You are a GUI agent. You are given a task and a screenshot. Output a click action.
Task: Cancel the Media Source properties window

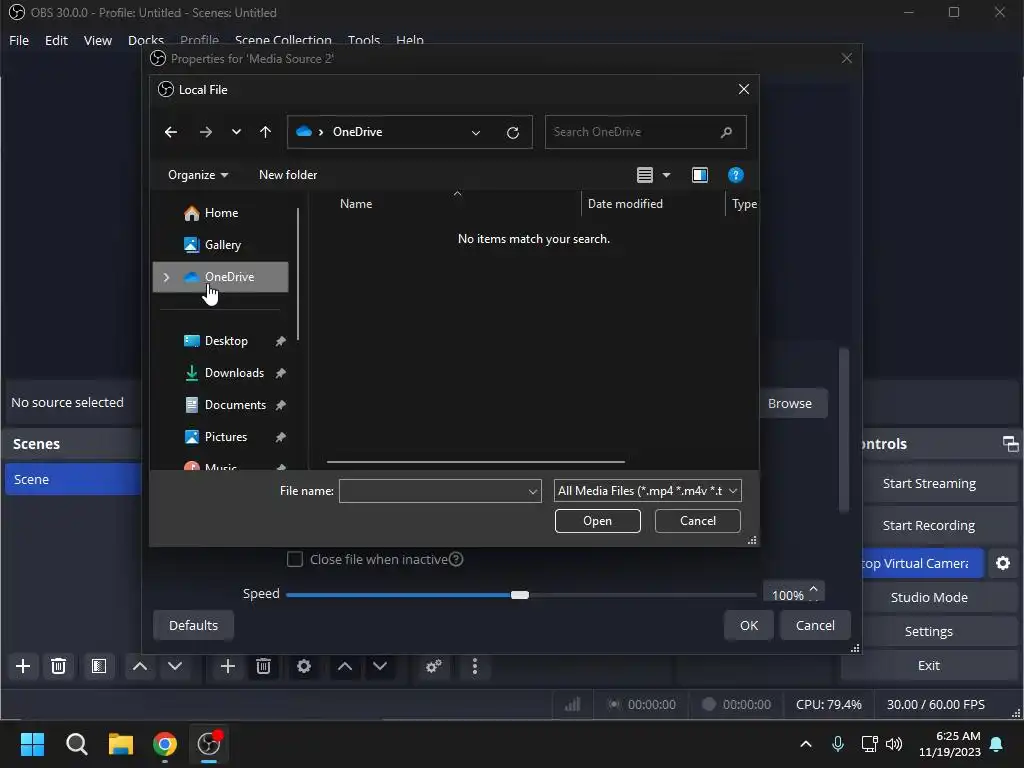coord(815,626)
